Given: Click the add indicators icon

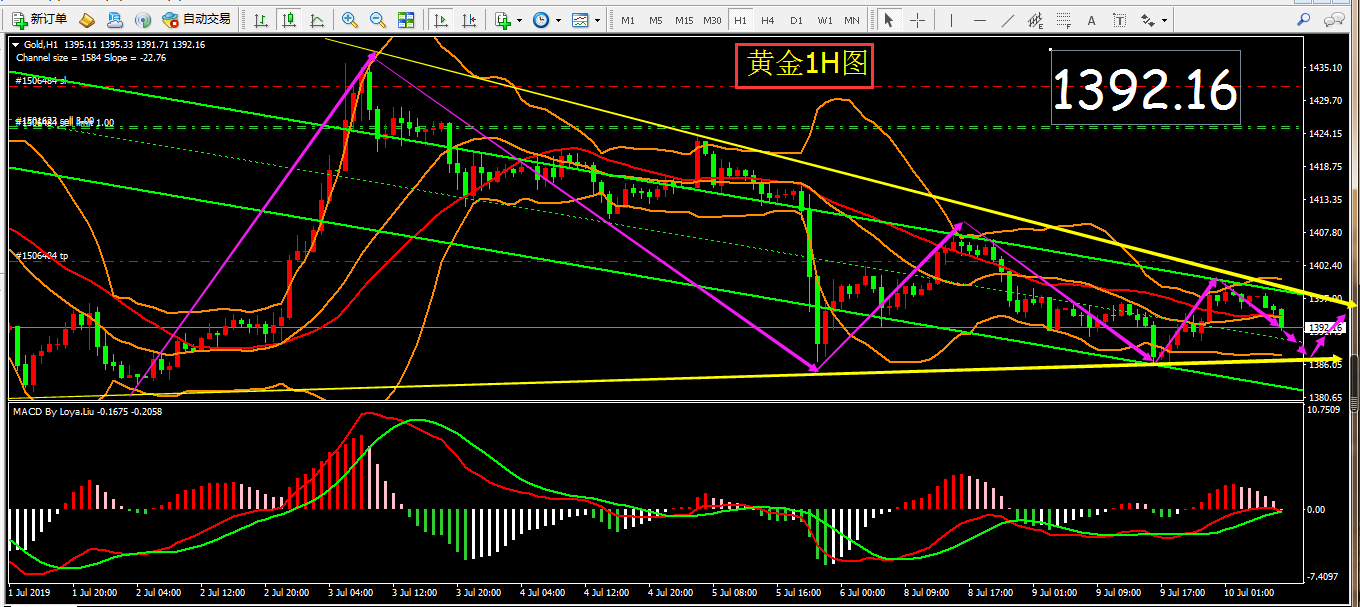Looking at the screenshot, I should coord(502,19).
